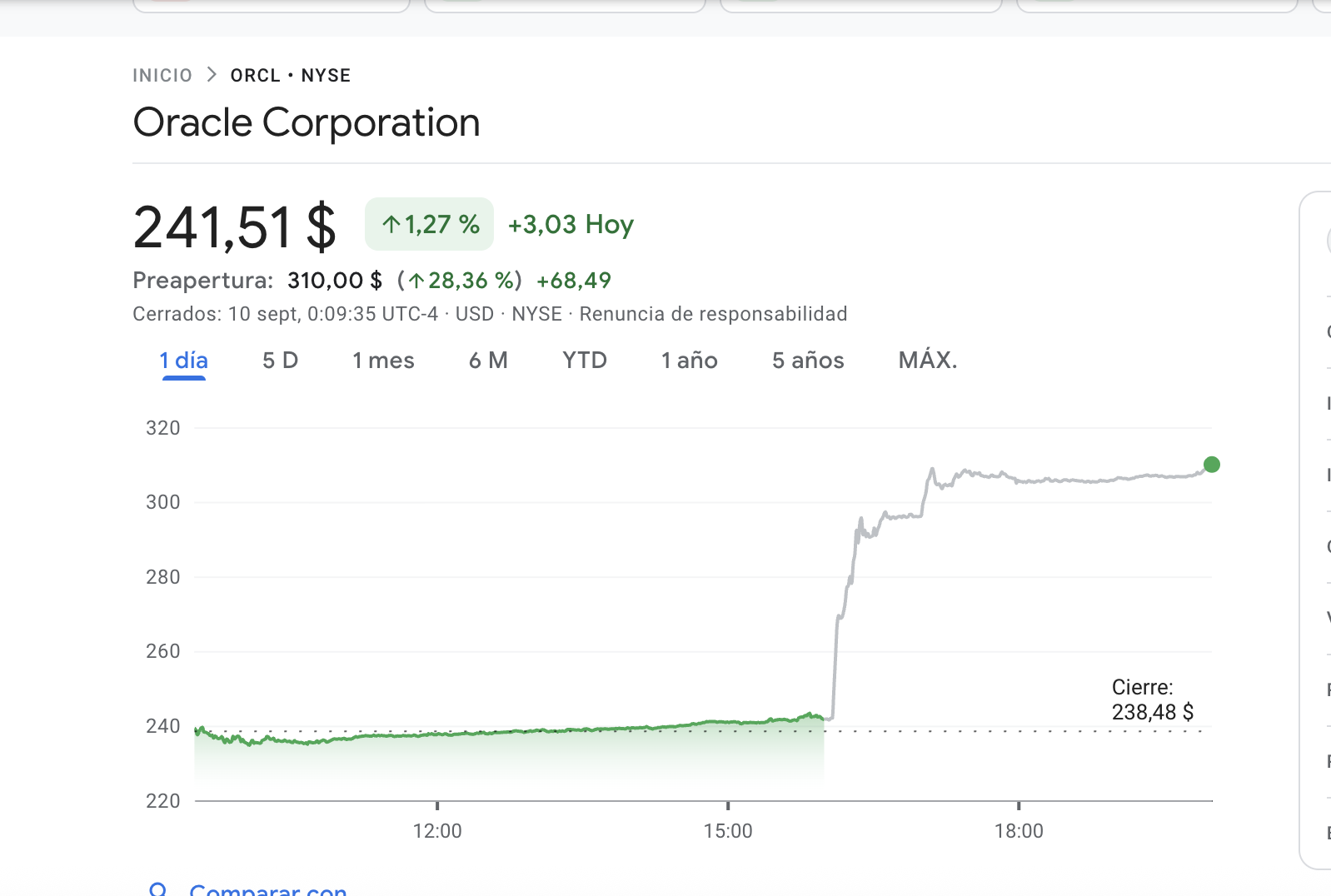This screenshot has height=896, width=1331.
Task: Click the Oracle Corporation title
Action: pos(307,122)
